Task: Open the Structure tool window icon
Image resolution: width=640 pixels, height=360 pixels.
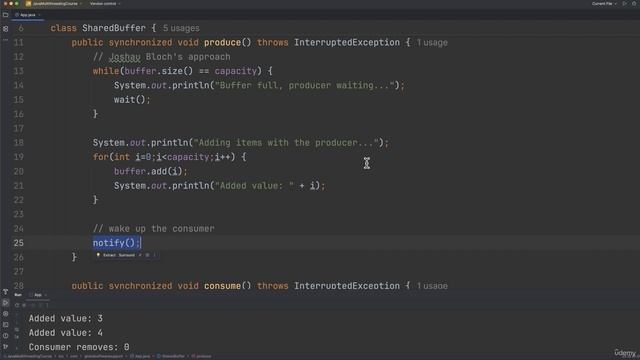Action: [x=5, y=29]
